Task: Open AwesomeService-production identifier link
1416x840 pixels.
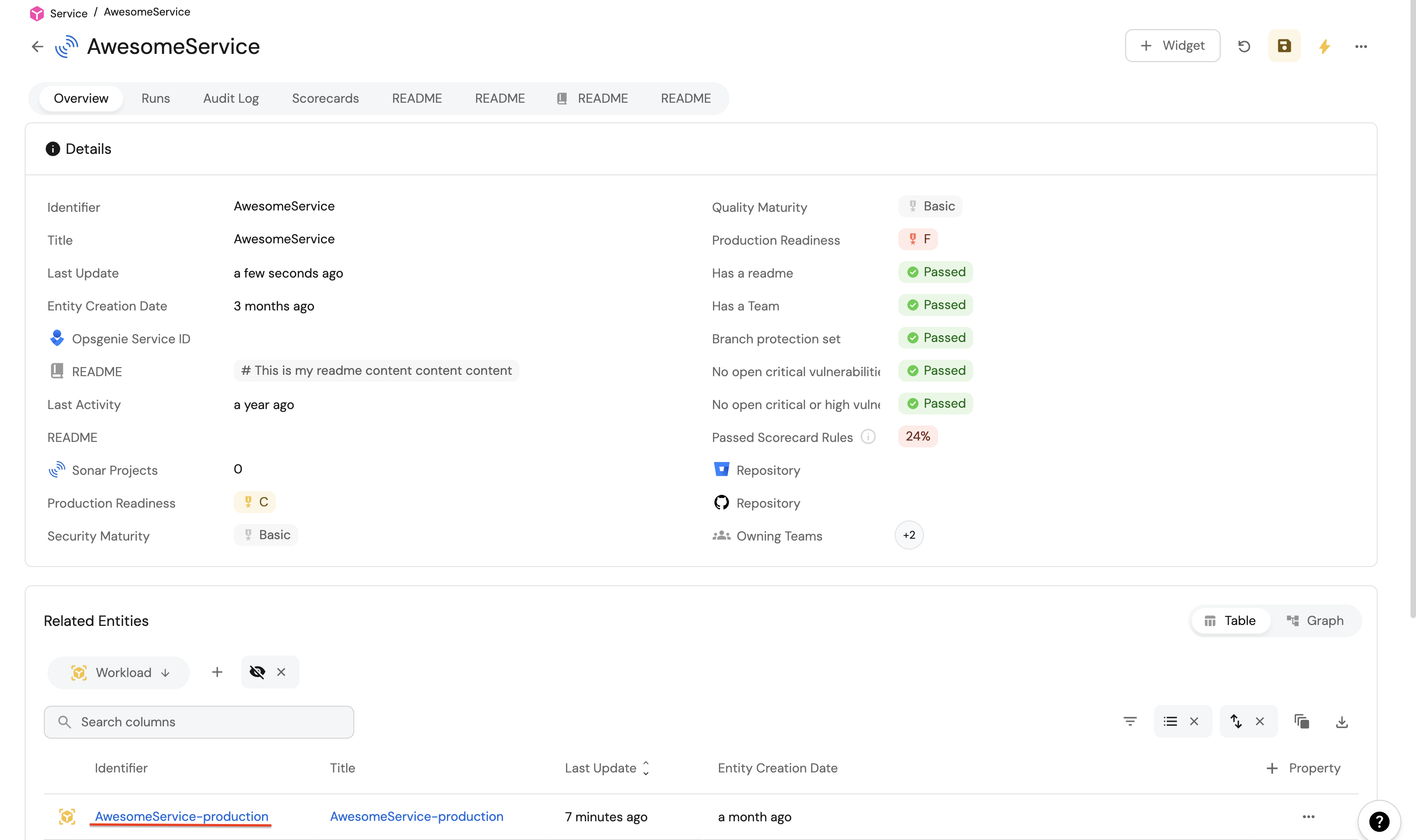Action: click(181, 816)
